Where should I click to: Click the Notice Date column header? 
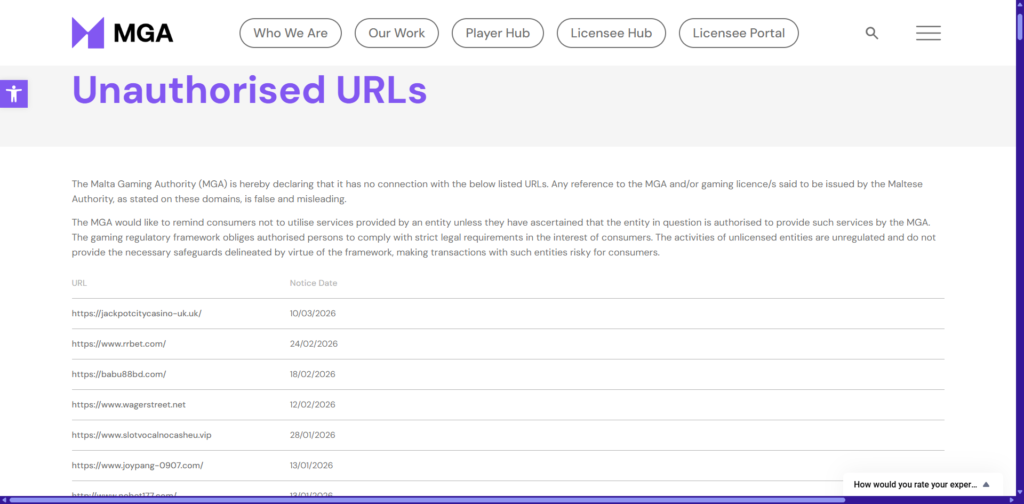click(313, 283)
